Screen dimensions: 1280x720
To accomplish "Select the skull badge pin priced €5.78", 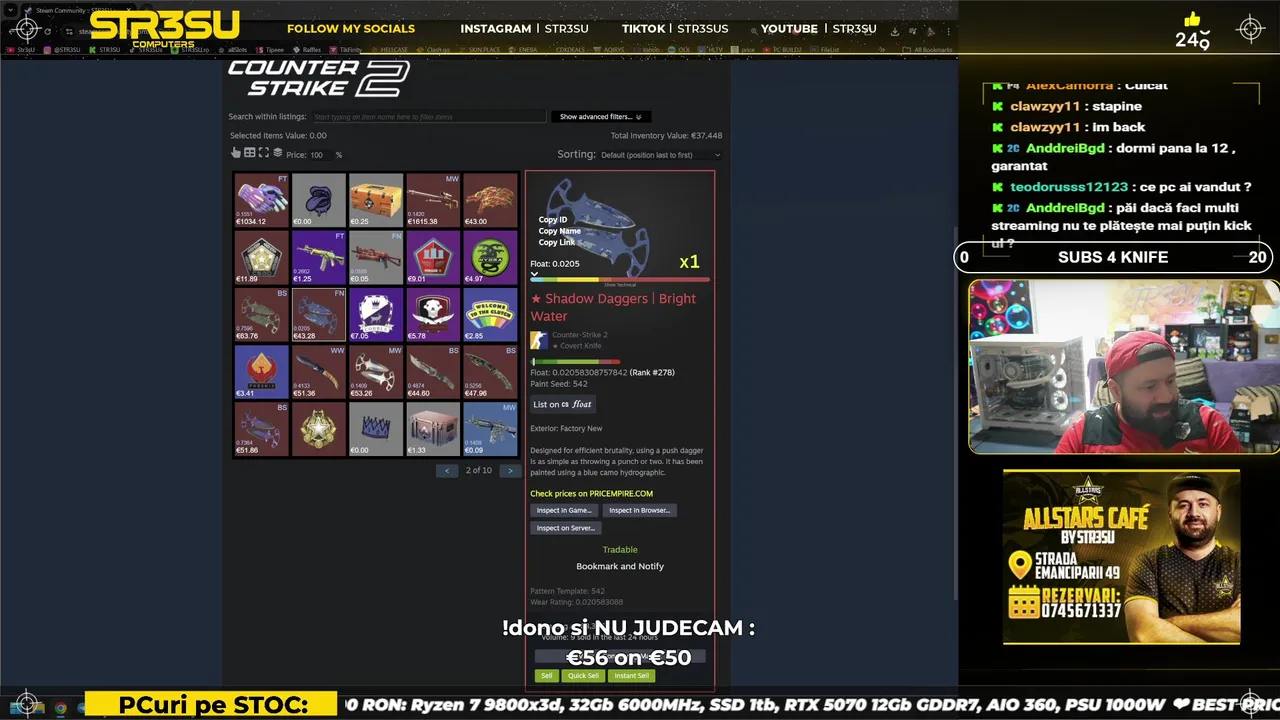I will click(x=433, y=314).
